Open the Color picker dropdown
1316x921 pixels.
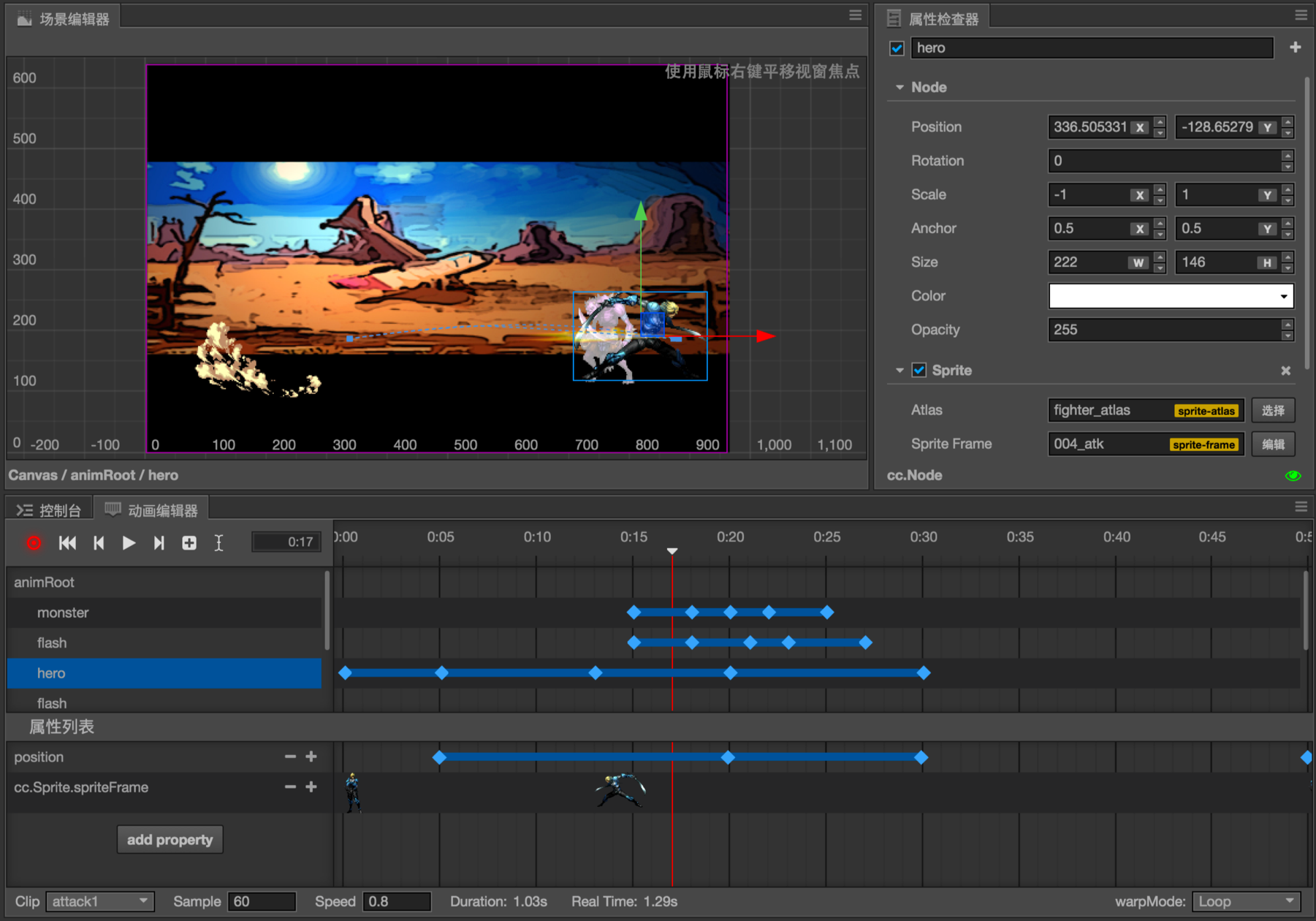click(x=1171, y=296)
